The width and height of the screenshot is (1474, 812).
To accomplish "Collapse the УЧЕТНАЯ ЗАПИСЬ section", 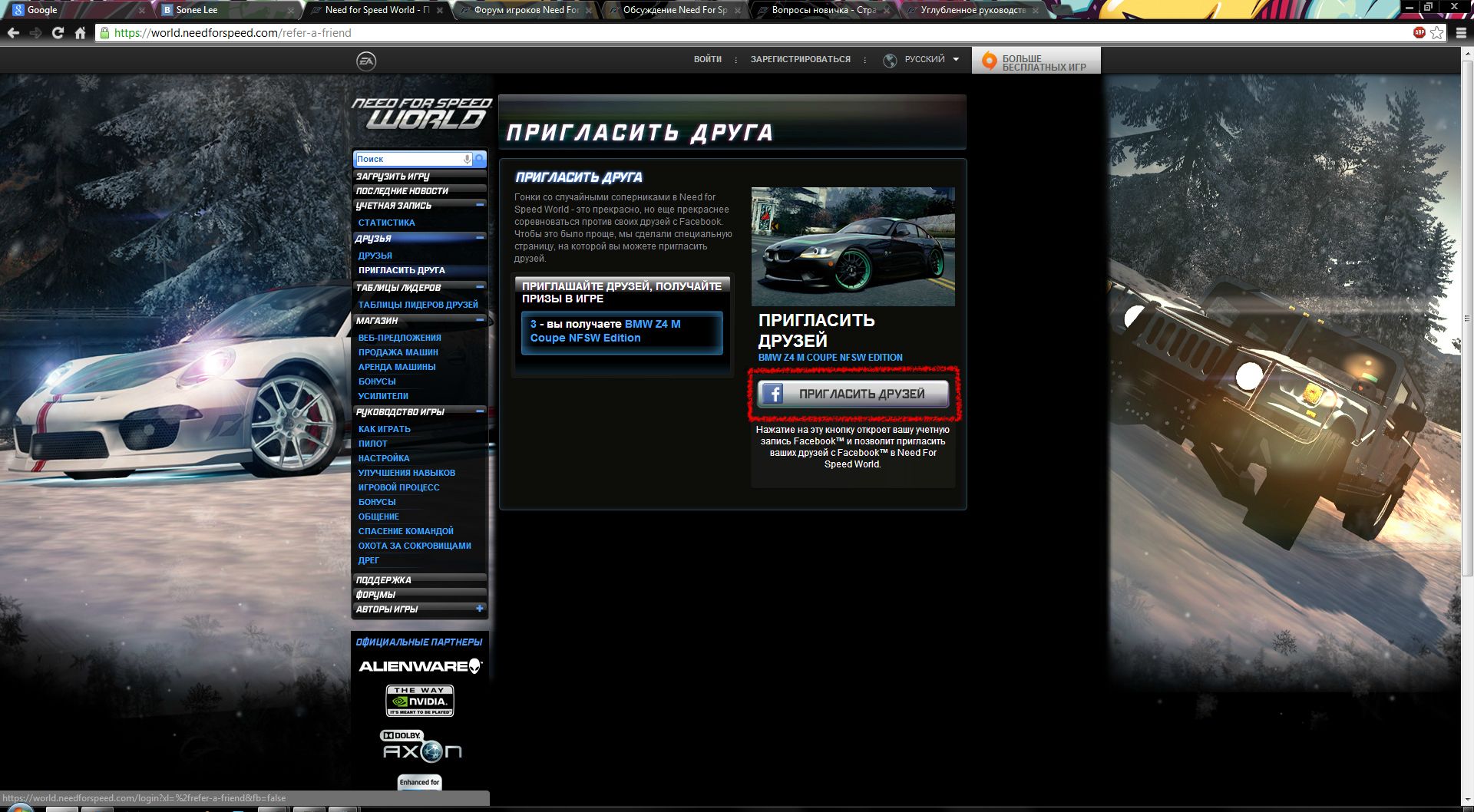I will tap(480, 204).
